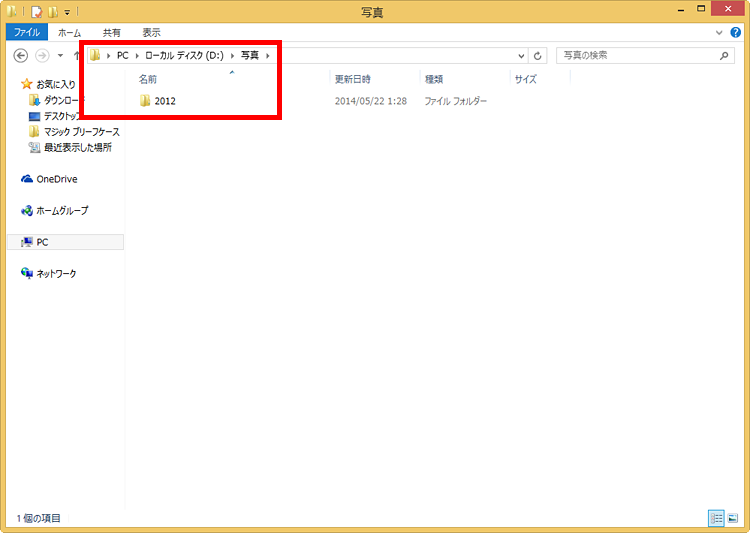Select 写真 in the address breadcrumb

[x=250, y=56]
